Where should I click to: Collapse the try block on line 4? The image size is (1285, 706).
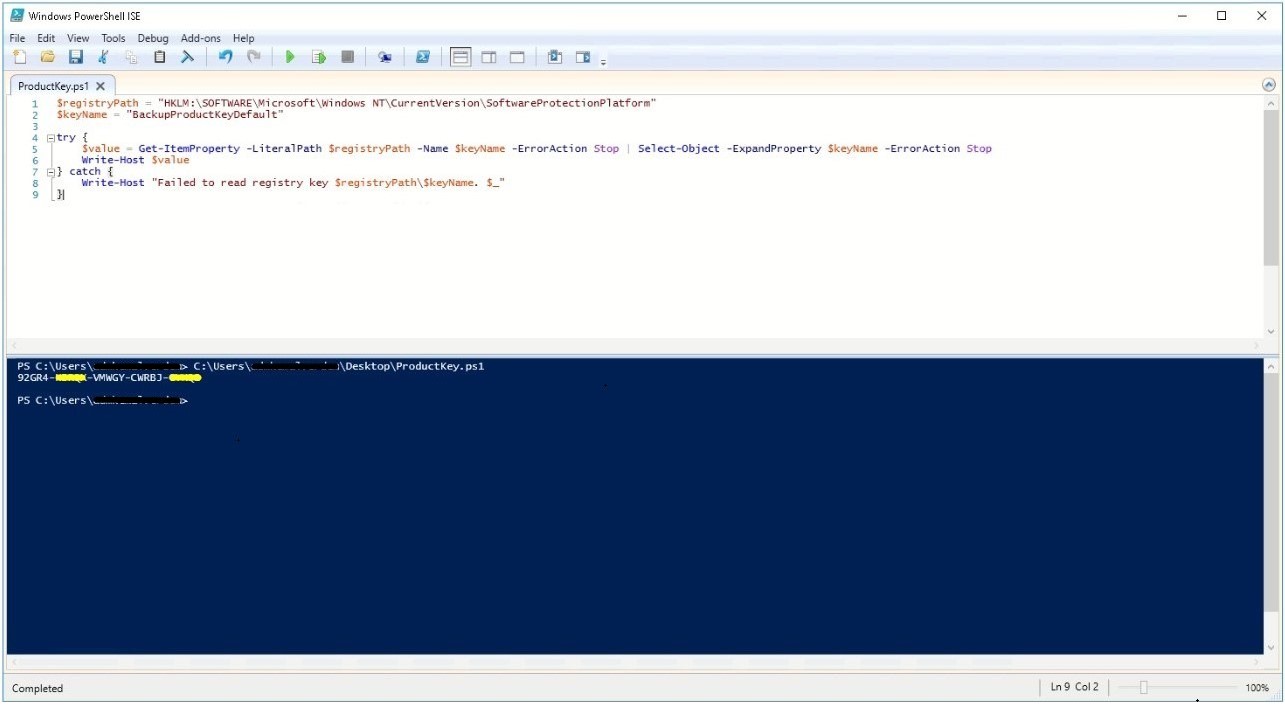point(49,137)
